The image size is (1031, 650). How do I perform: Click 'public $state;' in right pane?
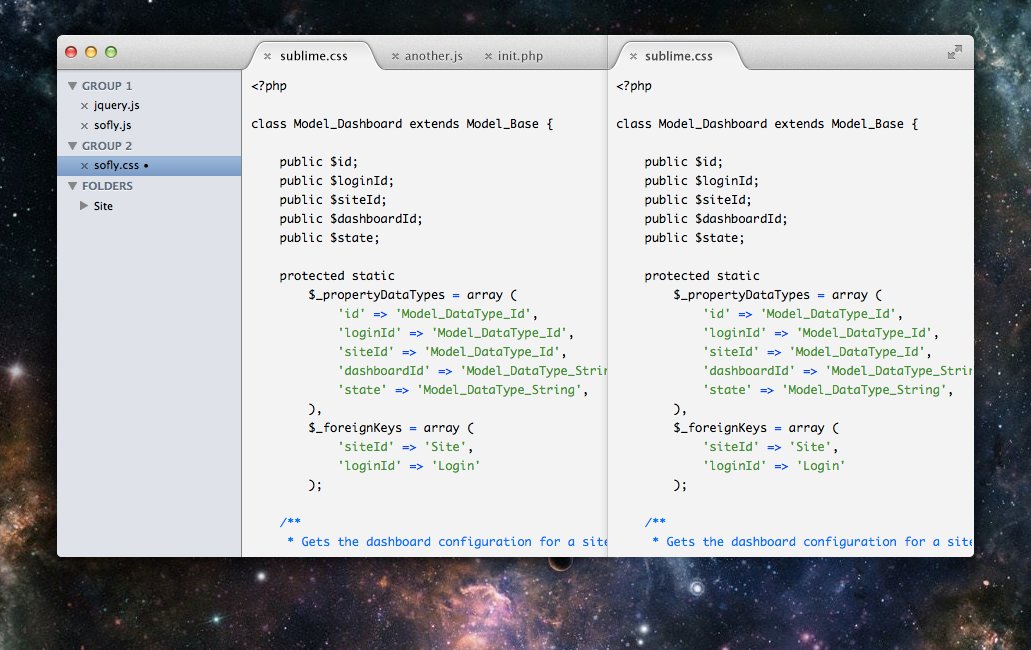tap(694, 238)
